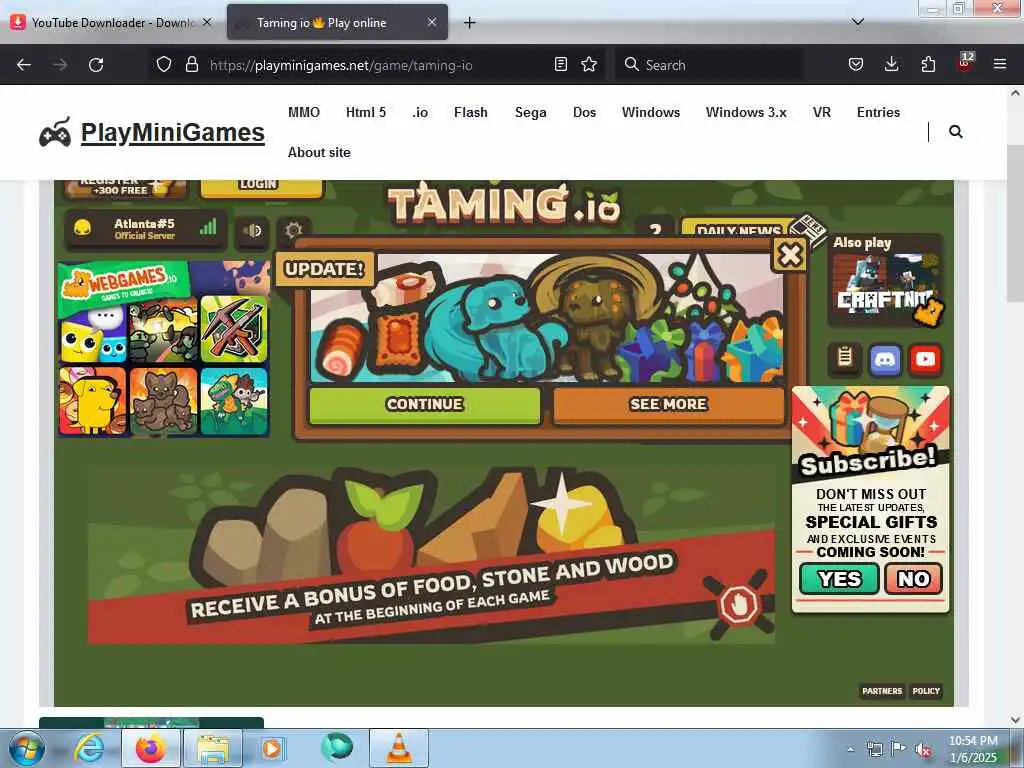
Task: Open the Sega menu item
Action: 530,112
